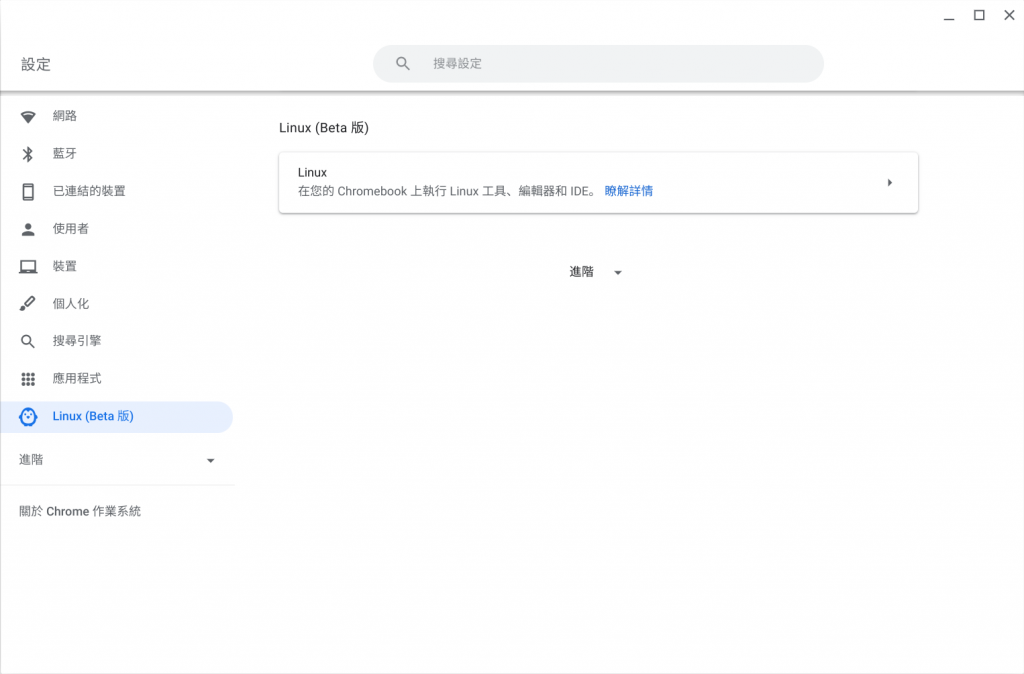The width and height of the screenshot is (1024, 674).
Task: Click the phone icon for connected devices
Action: pyautogui.click(x=28, y=191)
